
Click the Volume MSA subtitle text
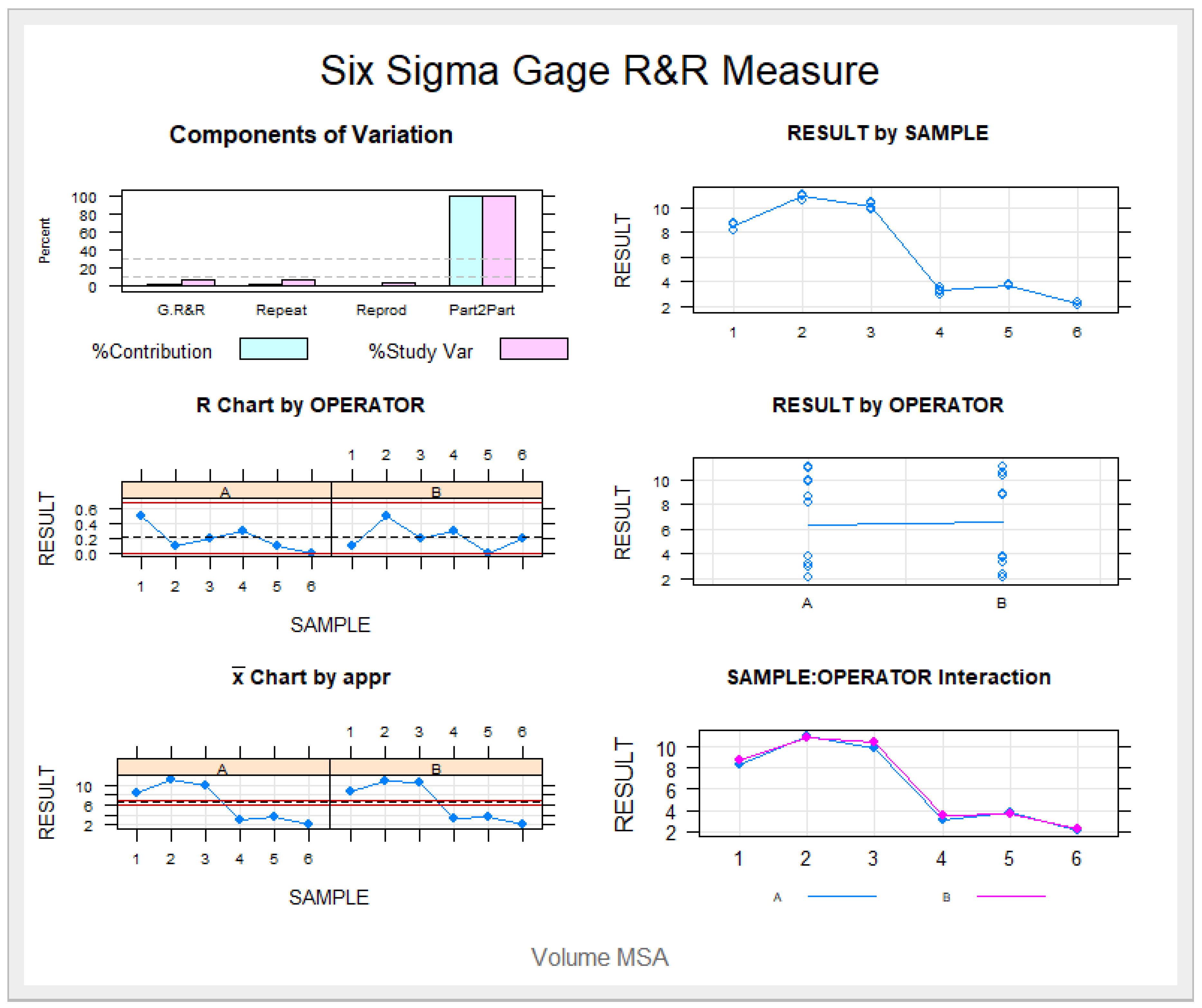(599, 958)
